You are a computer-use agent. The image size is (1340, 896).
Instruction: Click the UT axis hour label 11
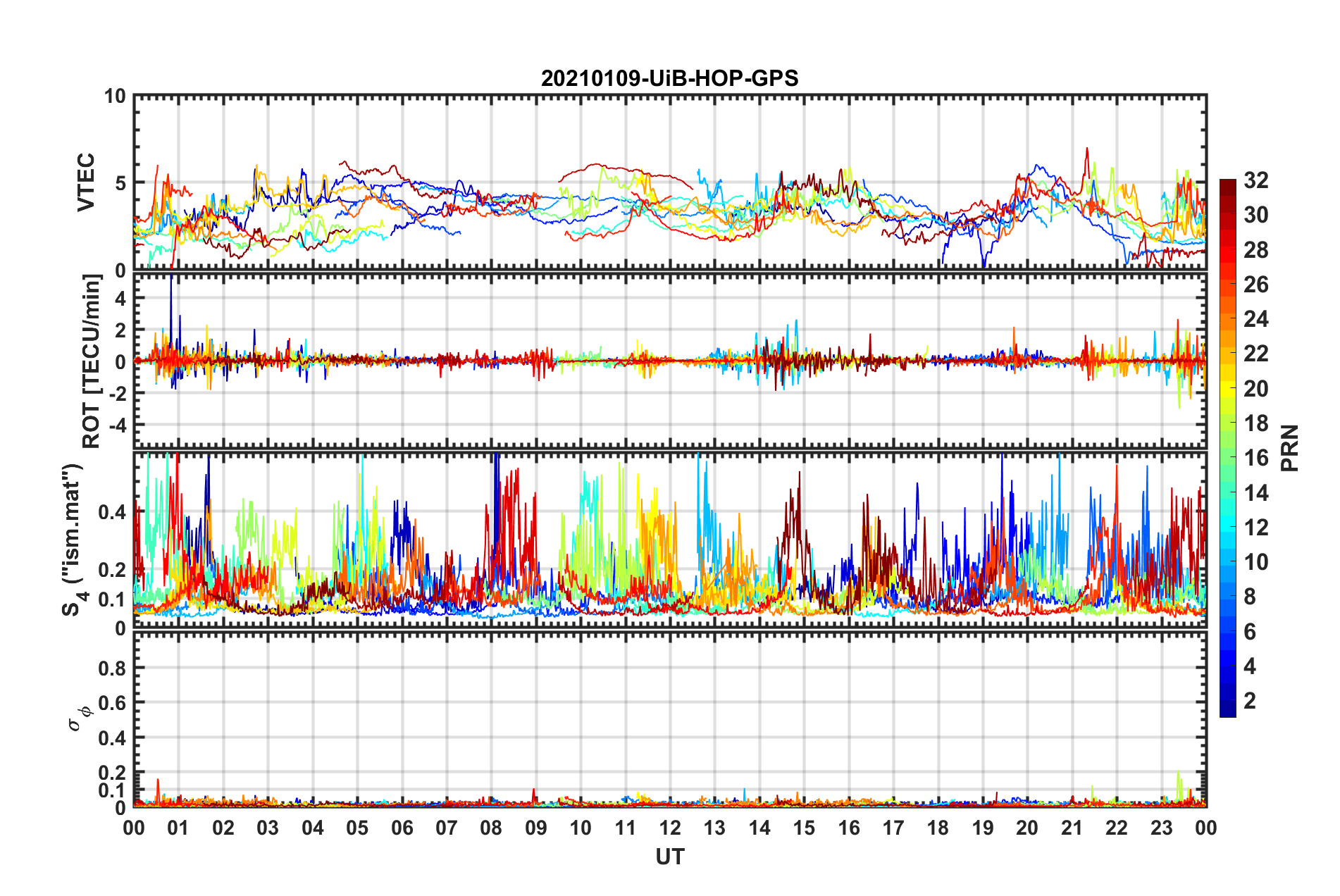[x=626, y=828]
